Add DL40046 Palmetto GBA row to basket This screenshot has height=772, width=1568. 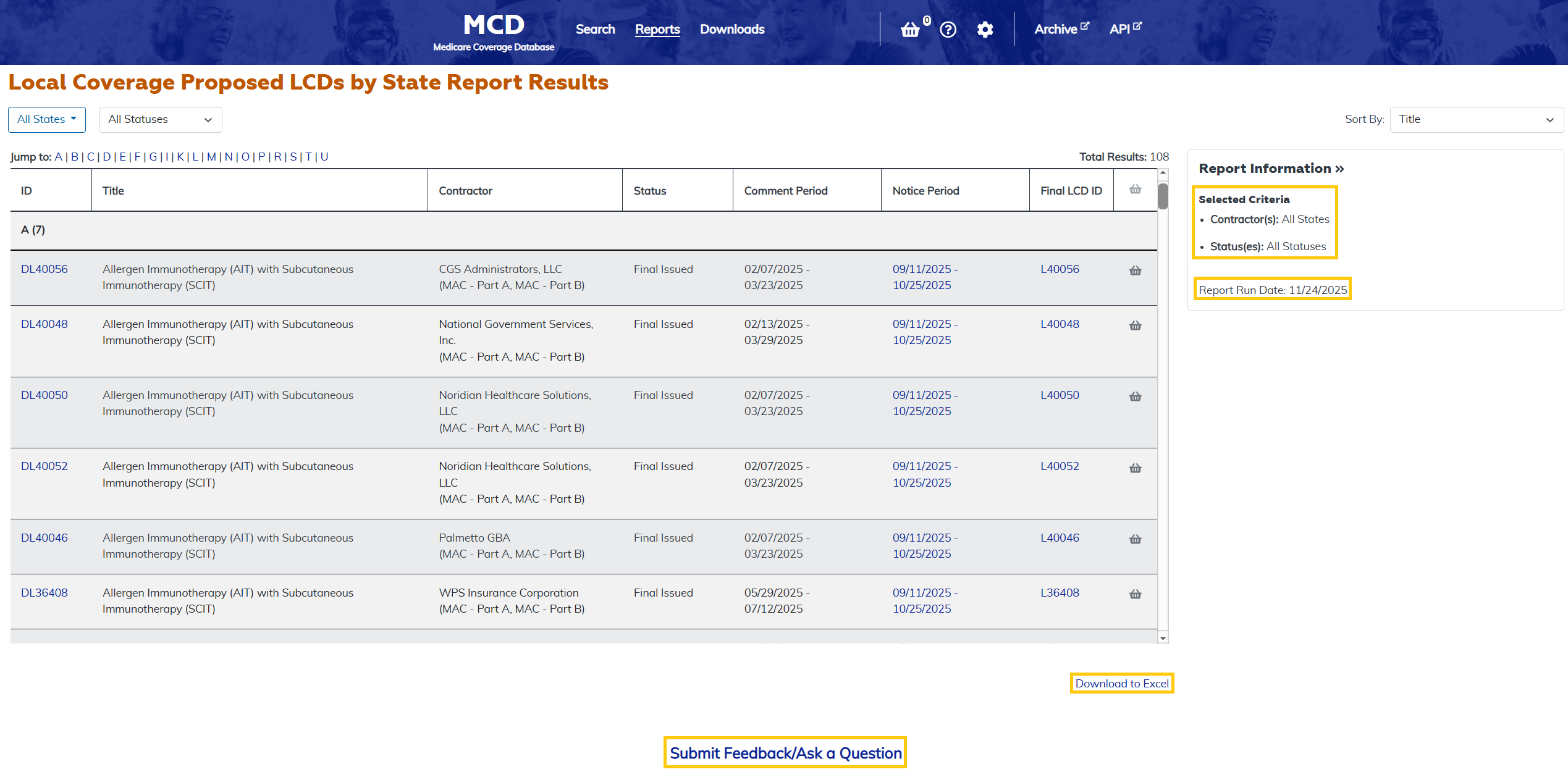click(1135, 539)
